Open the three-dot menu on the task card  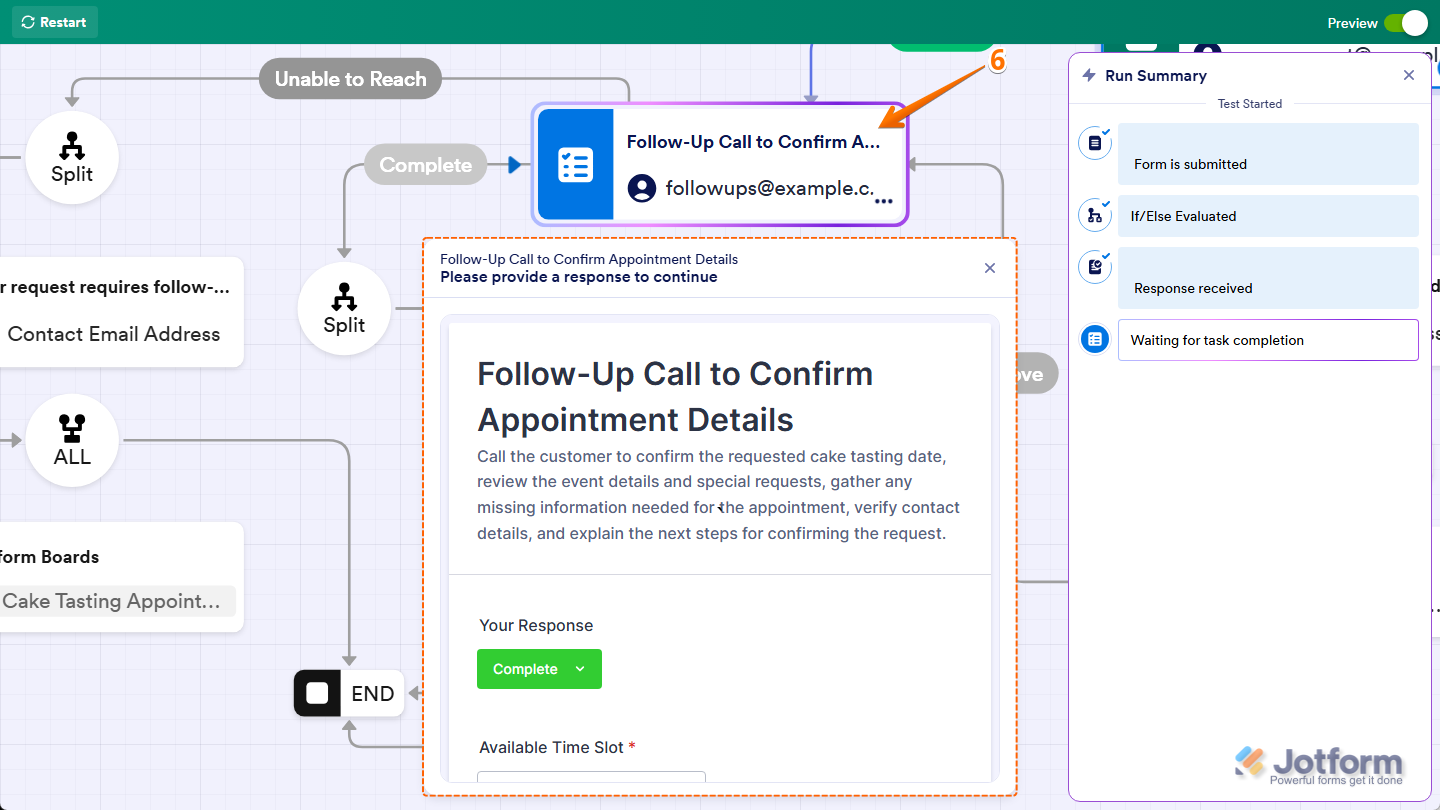pos(884,200)
